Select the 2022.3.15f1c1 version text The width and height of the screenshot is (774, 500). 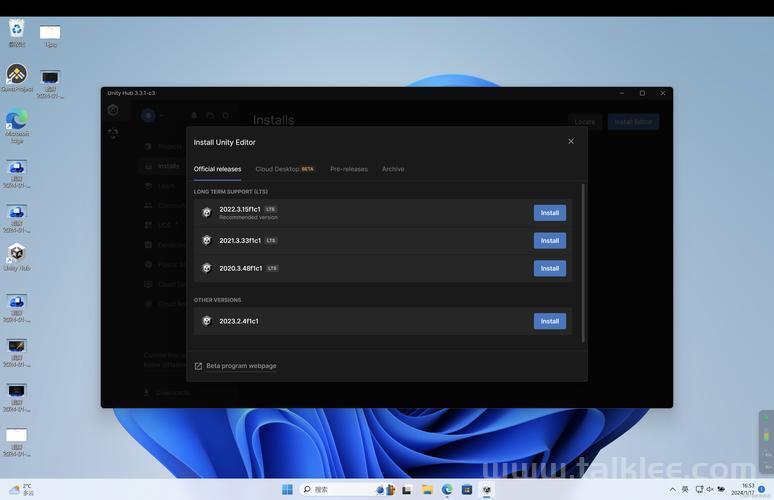240,209
